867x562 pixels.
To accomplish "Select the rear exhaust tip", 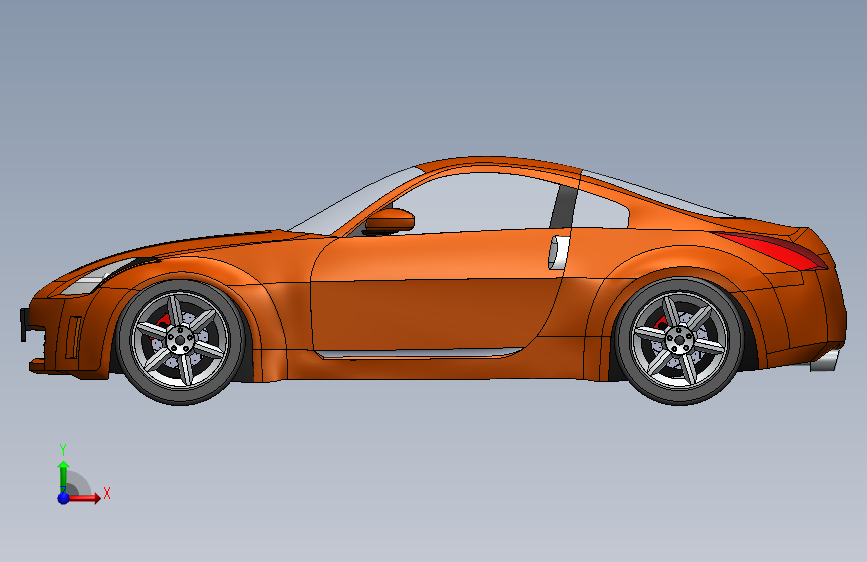I will 825,360.
